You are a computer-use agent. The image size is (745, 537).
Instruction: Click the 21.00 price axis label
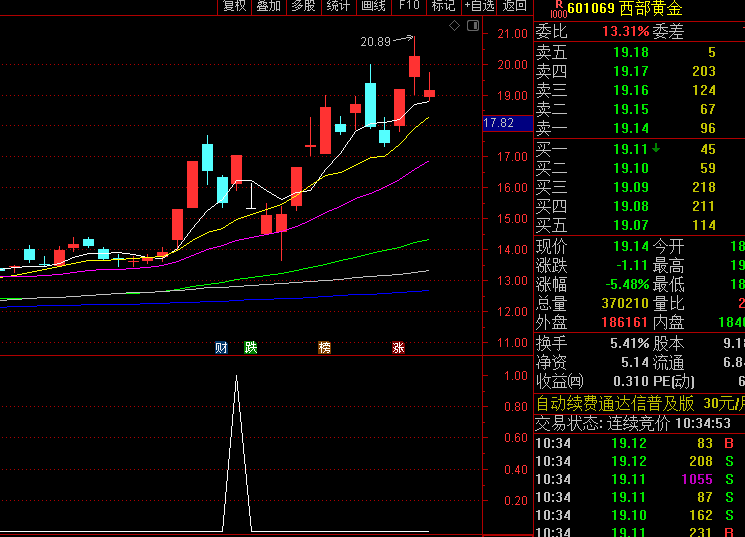point(512,34)
